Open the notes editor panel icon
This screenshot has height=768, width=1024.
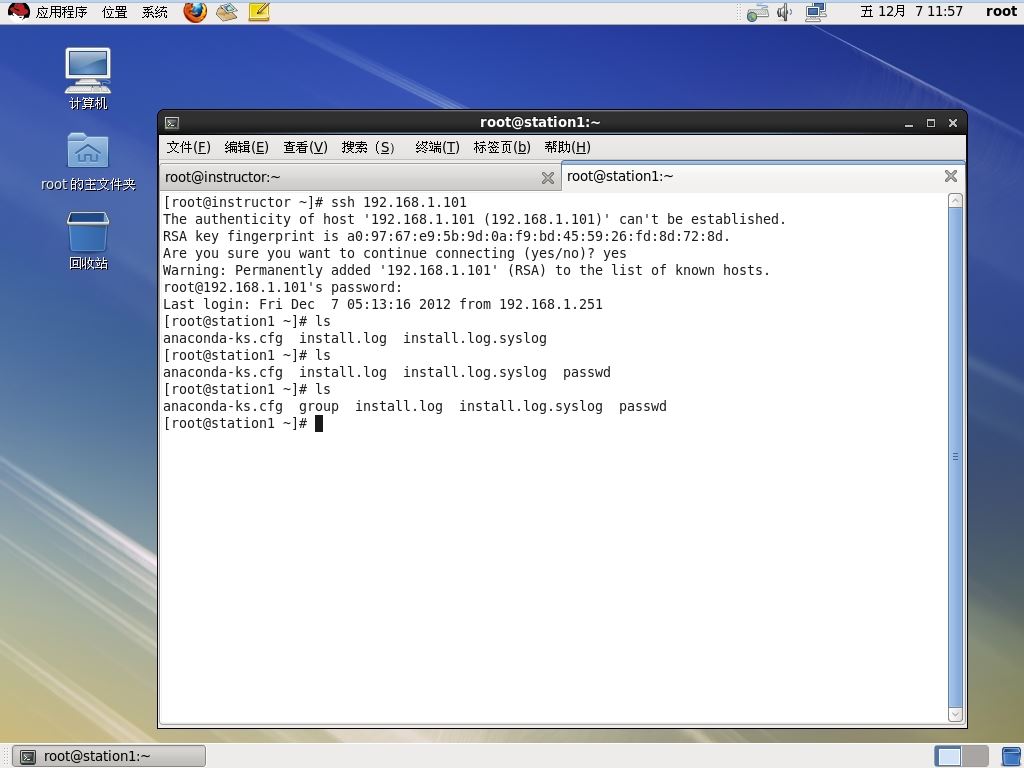[259, 12]
